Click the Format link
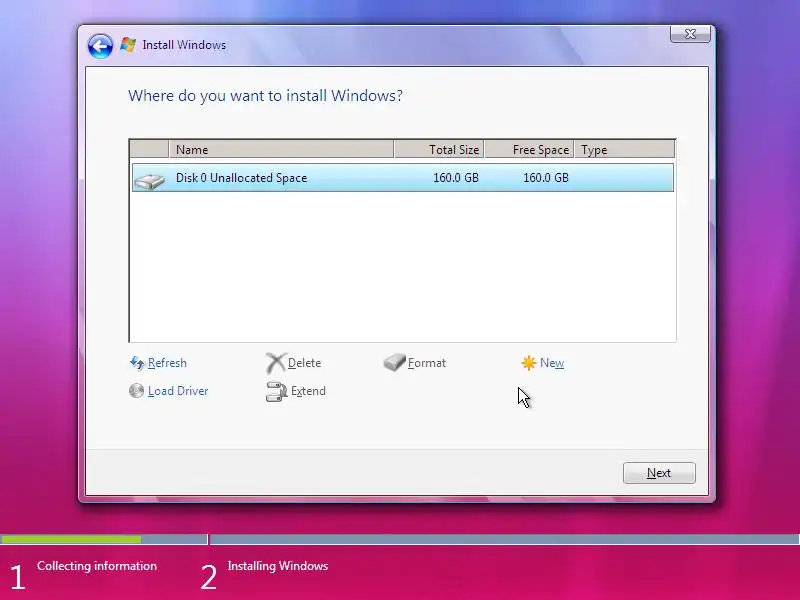The height and width of the screenshot is (600, 800). (x=427, y=363)
